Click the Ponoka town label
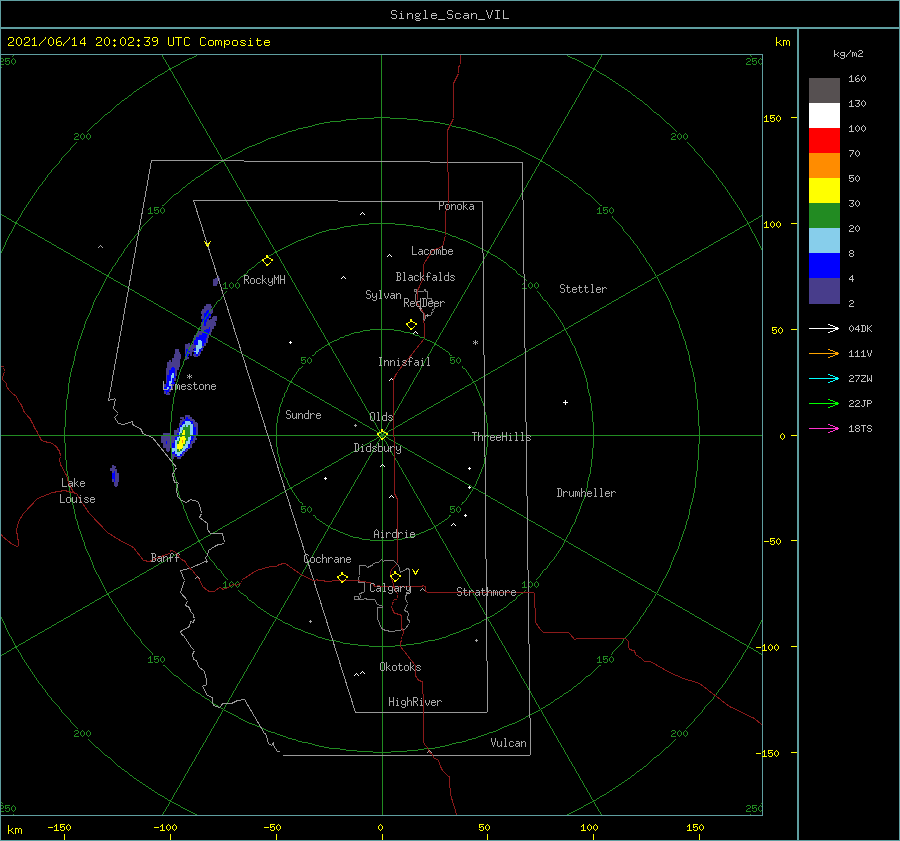Image resolution: width=900 pixels, height=841 pixels. pyautogui.click(x=456, y=206)
